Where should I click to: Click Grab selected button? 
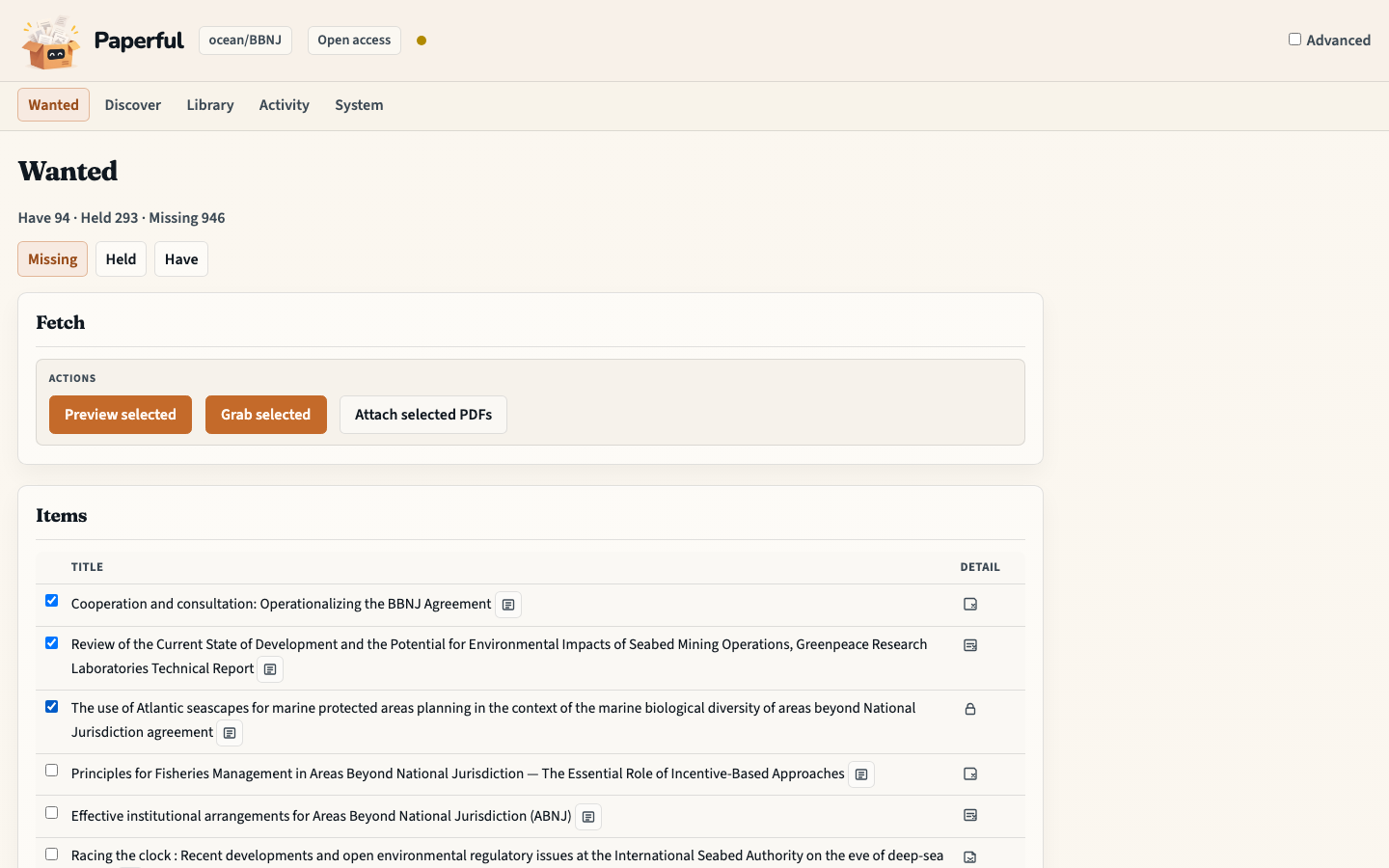[x=266, y=415]
